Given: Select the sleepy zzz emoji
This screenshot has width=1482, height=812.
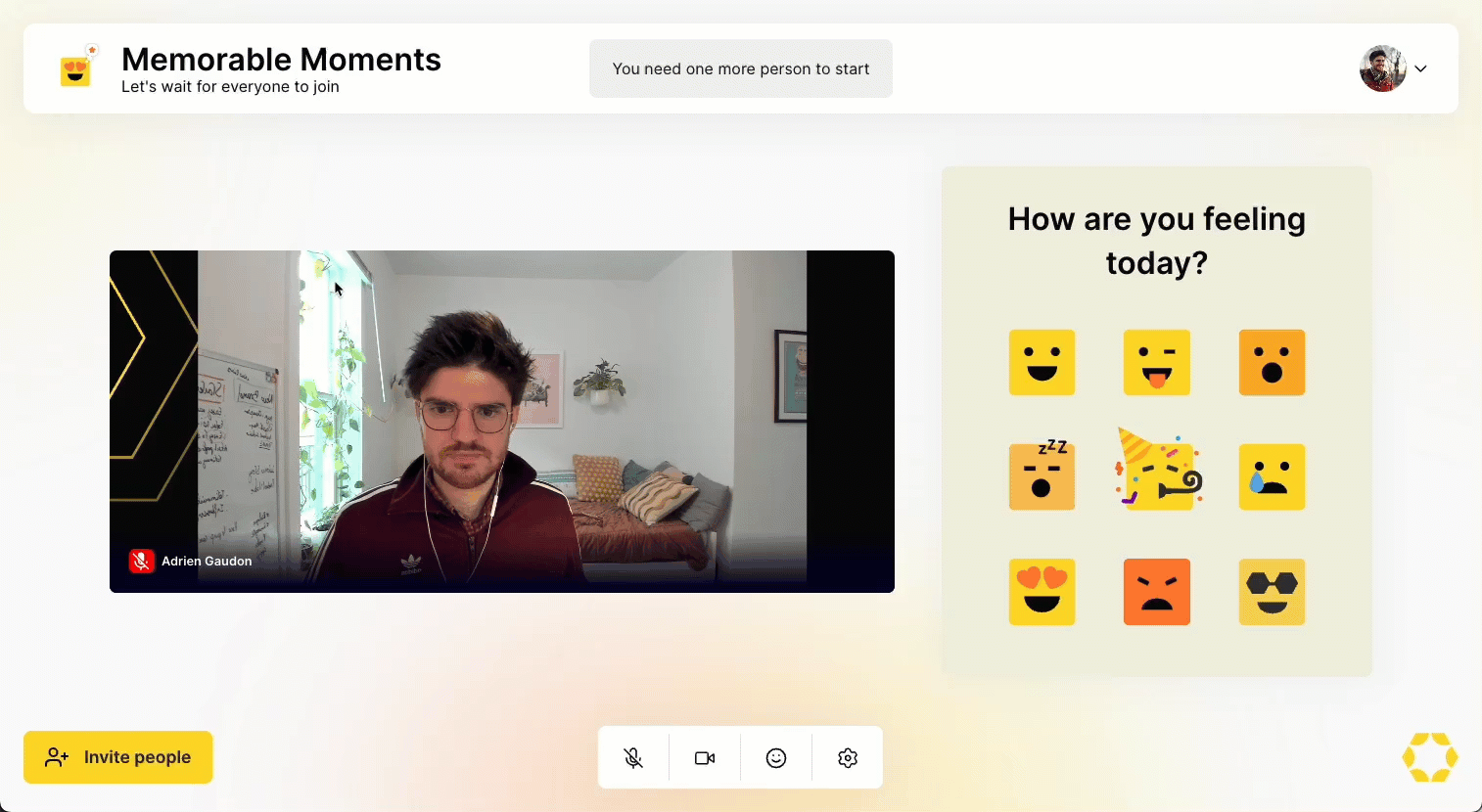Looking at the screenshot, I should pyautogui.click(x=1042, y=477).
